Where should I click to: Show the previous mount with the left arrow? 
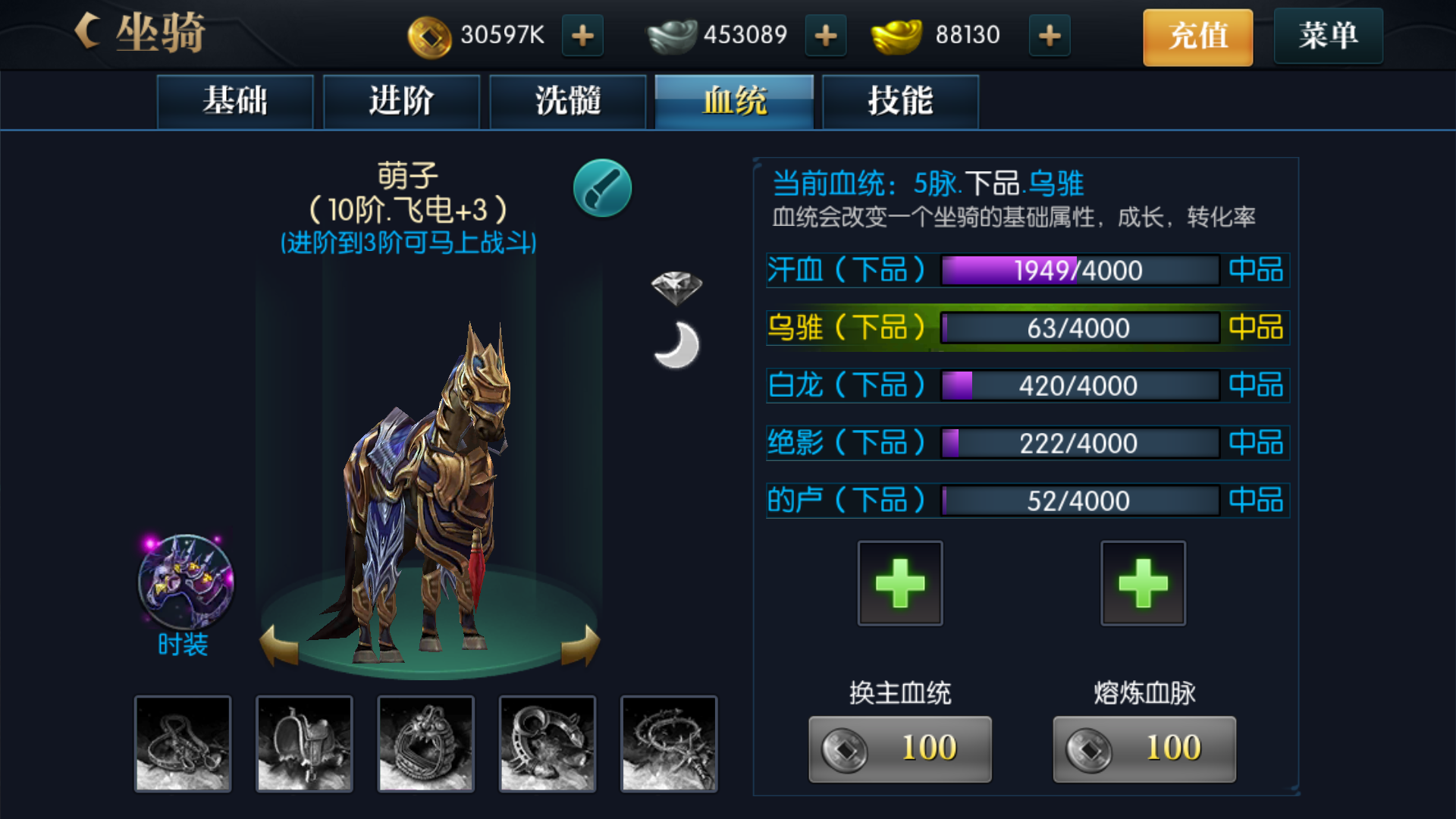[x=279, y=645]
